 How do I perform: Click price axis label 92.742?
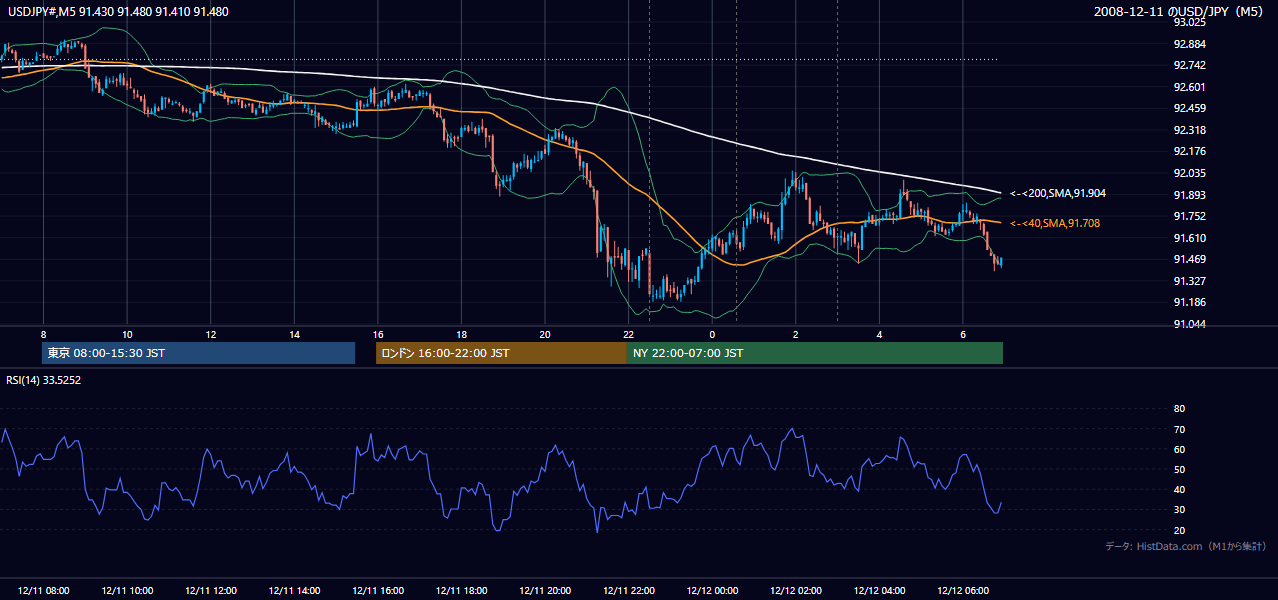click(1189, 65)
